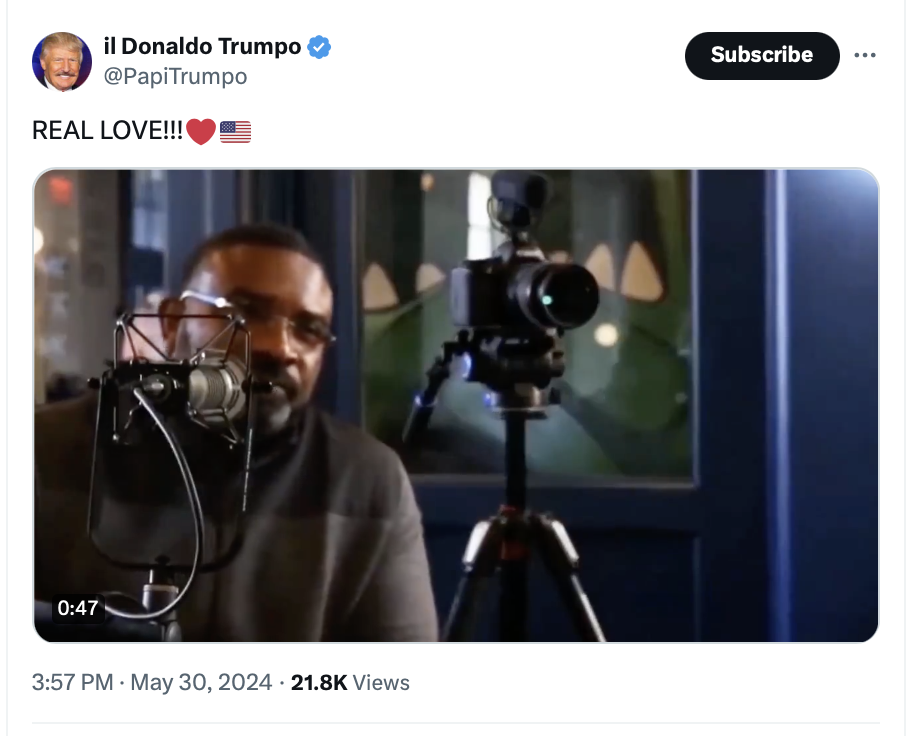Image resolution: width=912 pixels, height=736 pixels.
Task: Play the embedded video
Action: (456, 406)
